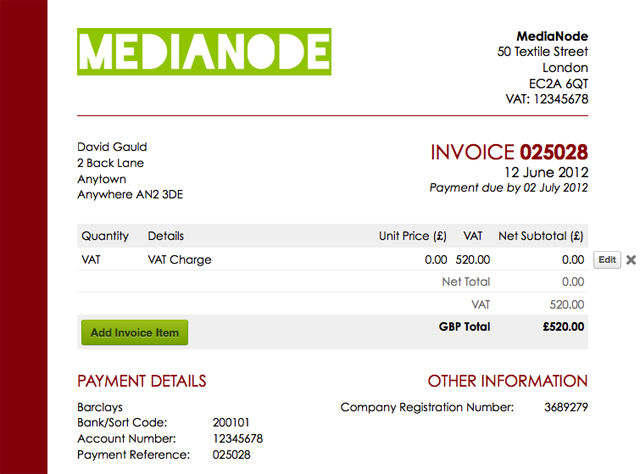Select the client name David Gauld
The image size is (640, 474).
(112, 147)
